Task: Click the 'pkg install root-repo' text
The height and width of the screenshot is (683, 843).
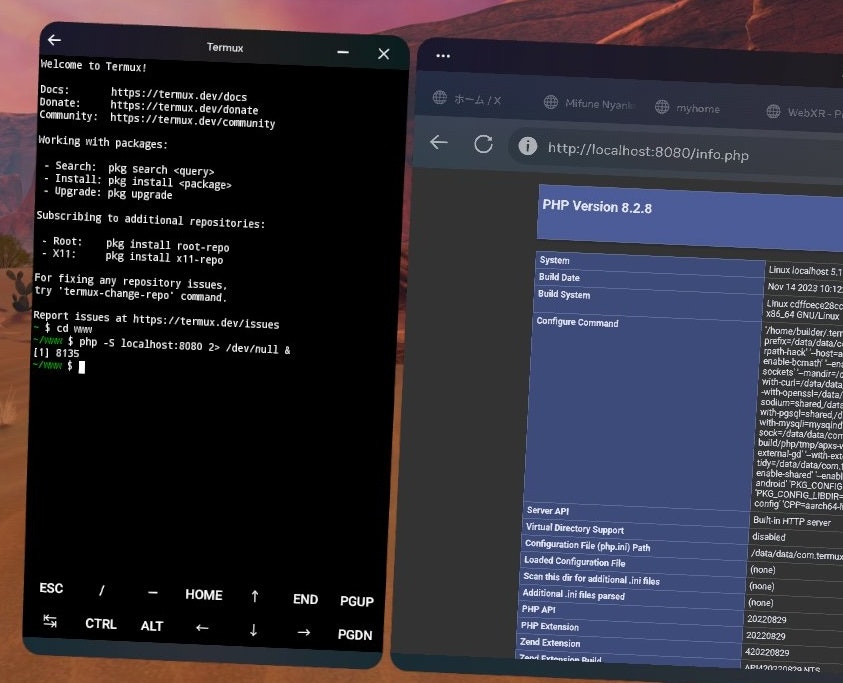Action: pos(167,245)
